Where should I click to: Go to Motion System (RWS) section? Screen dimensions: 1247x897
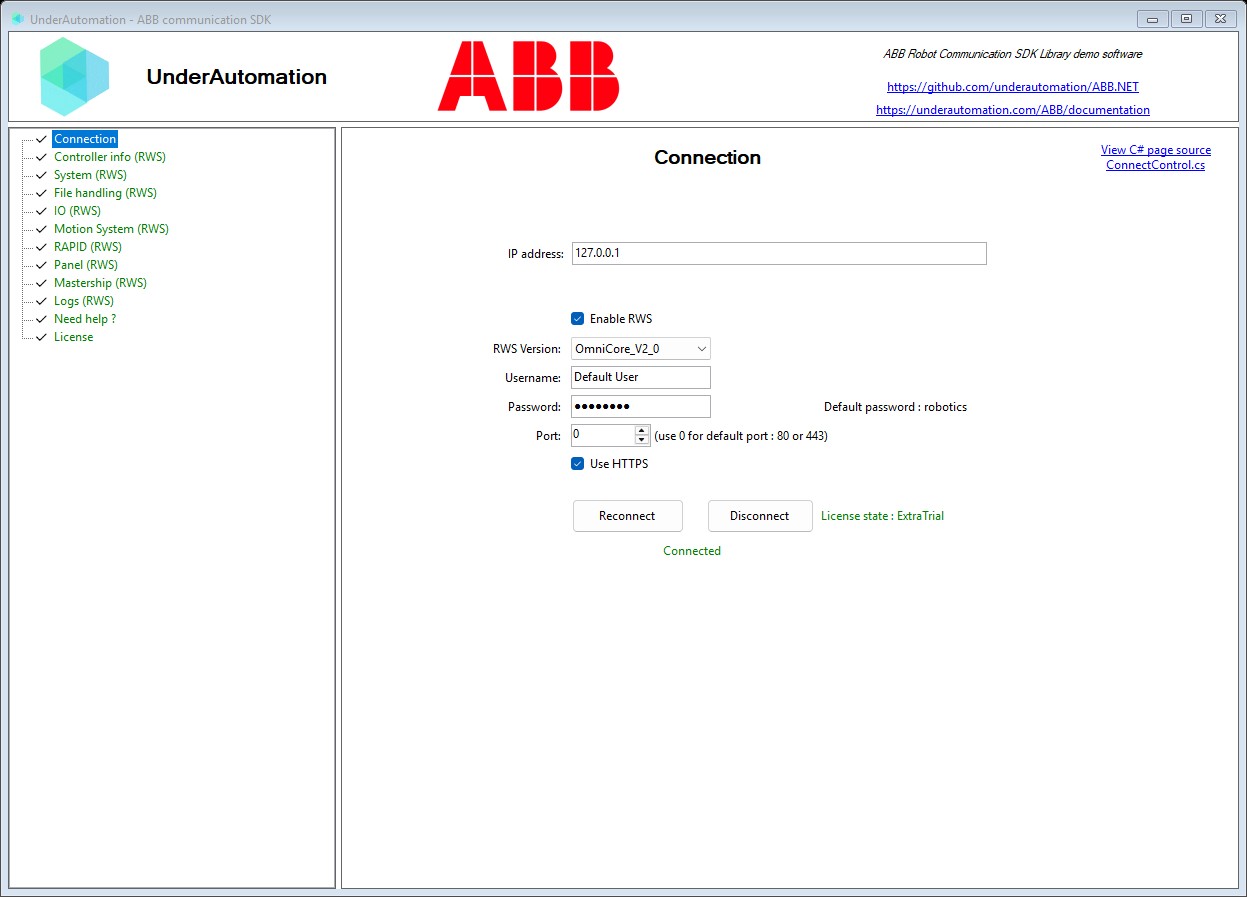coord(111,229)
